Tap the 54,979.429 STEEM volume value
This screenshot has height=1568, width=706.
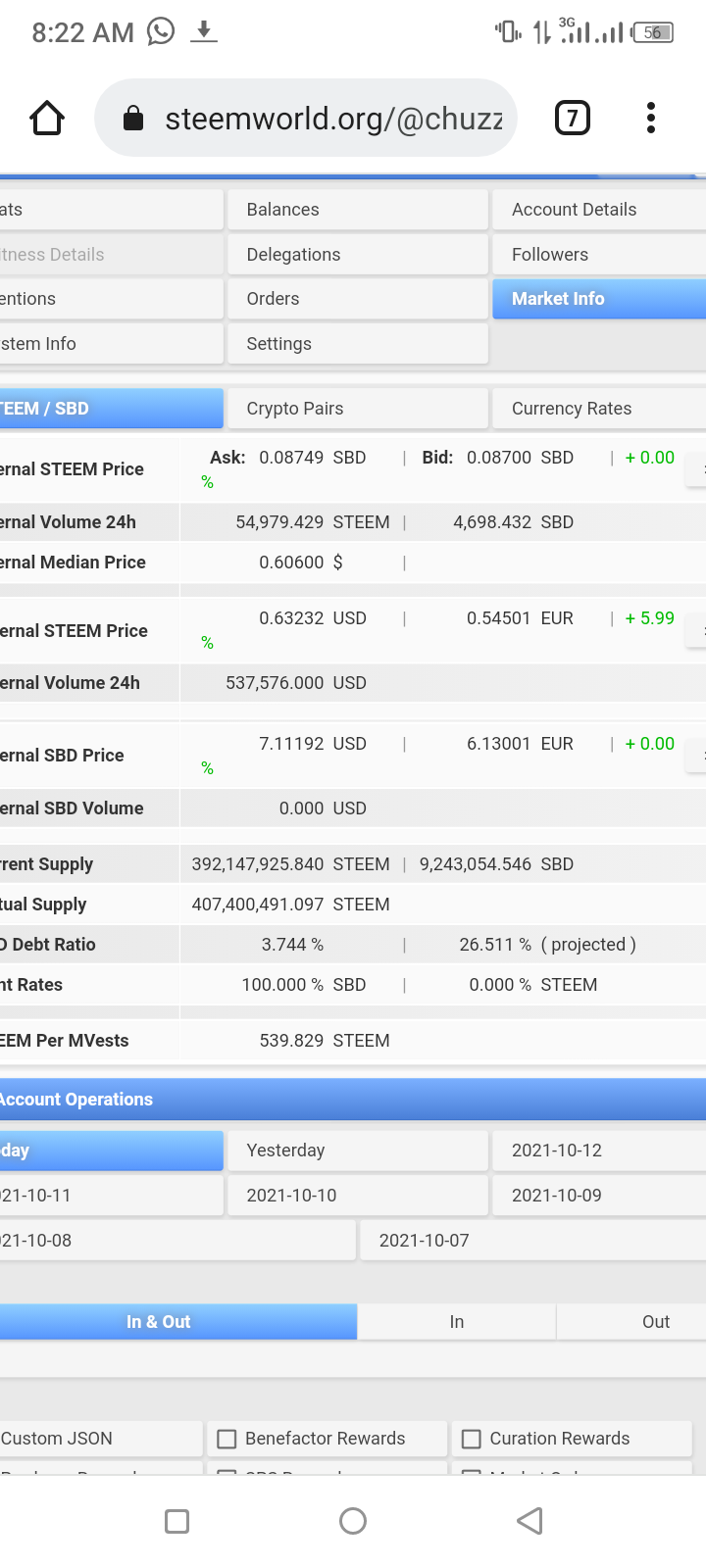tap(313, 522)
